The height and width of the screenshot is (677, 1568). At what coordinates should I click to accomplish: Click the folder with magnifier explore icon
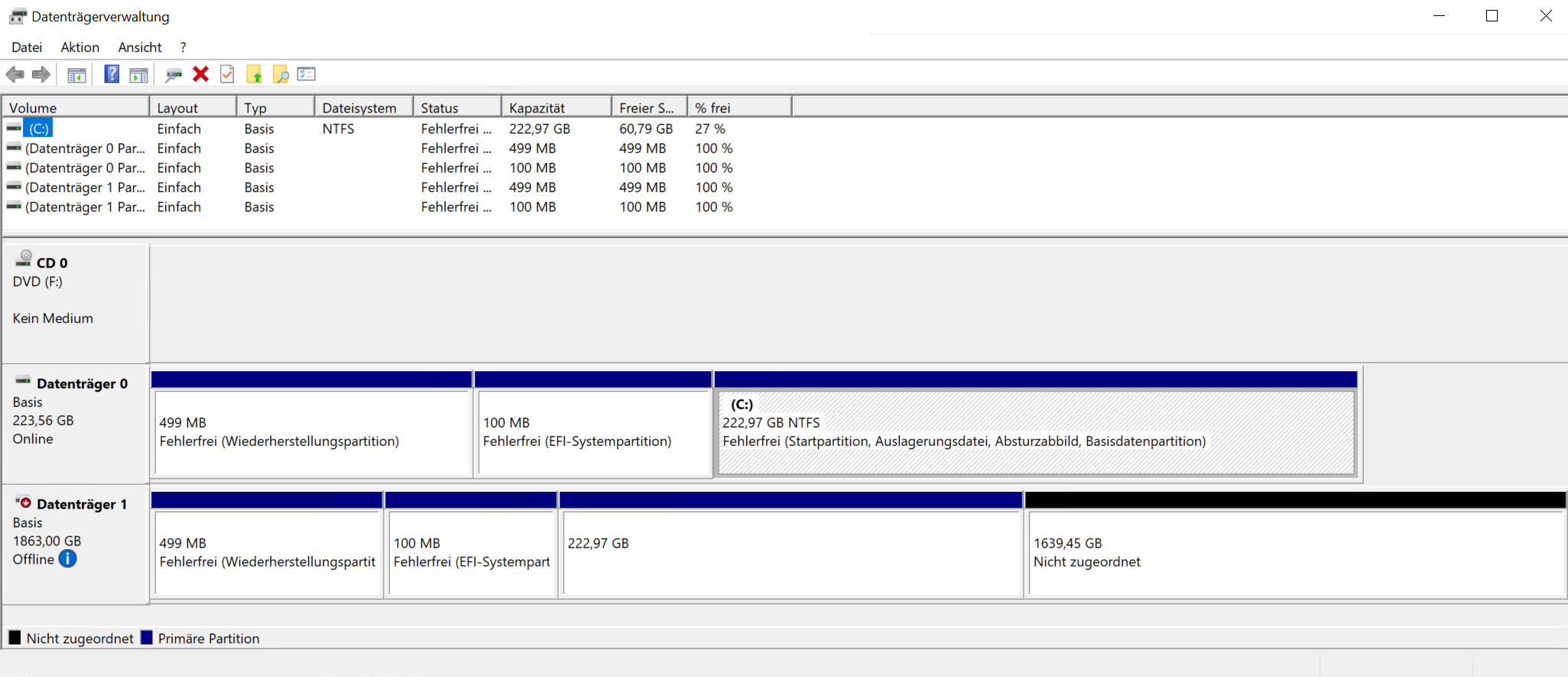point(281,74)
